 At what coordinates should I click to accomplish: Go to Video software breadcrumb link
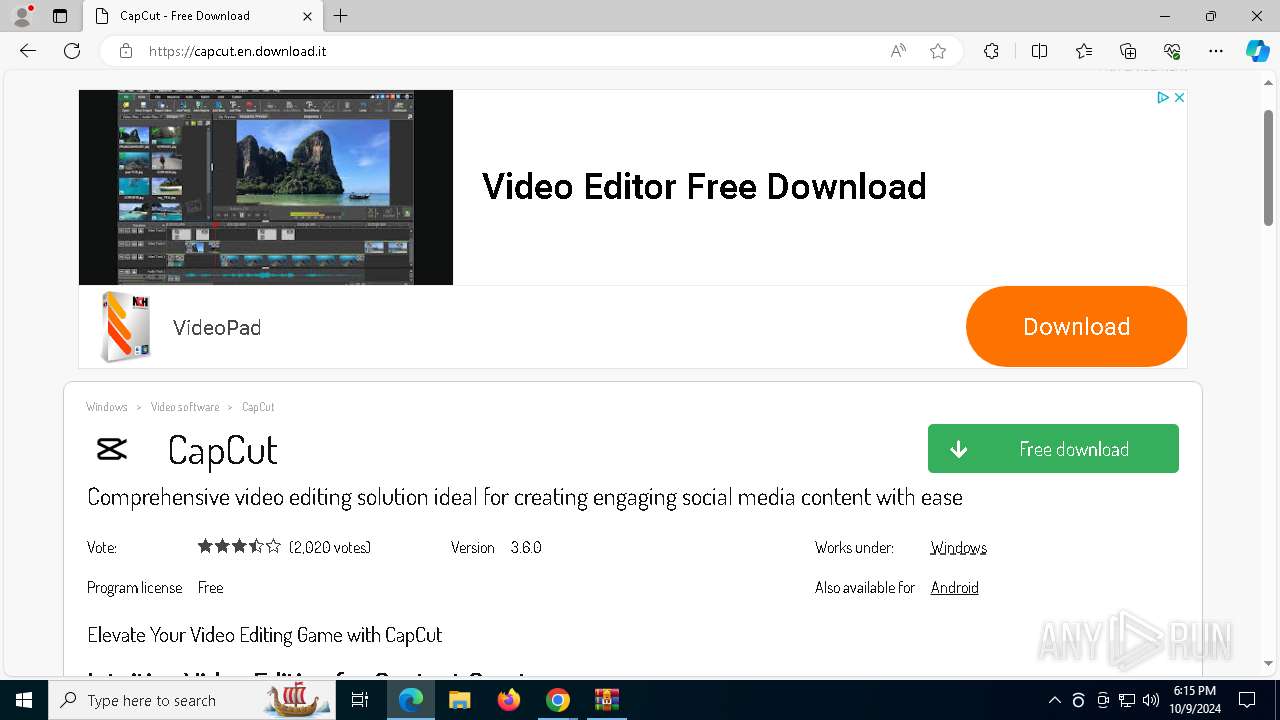(x=185, y=407)
